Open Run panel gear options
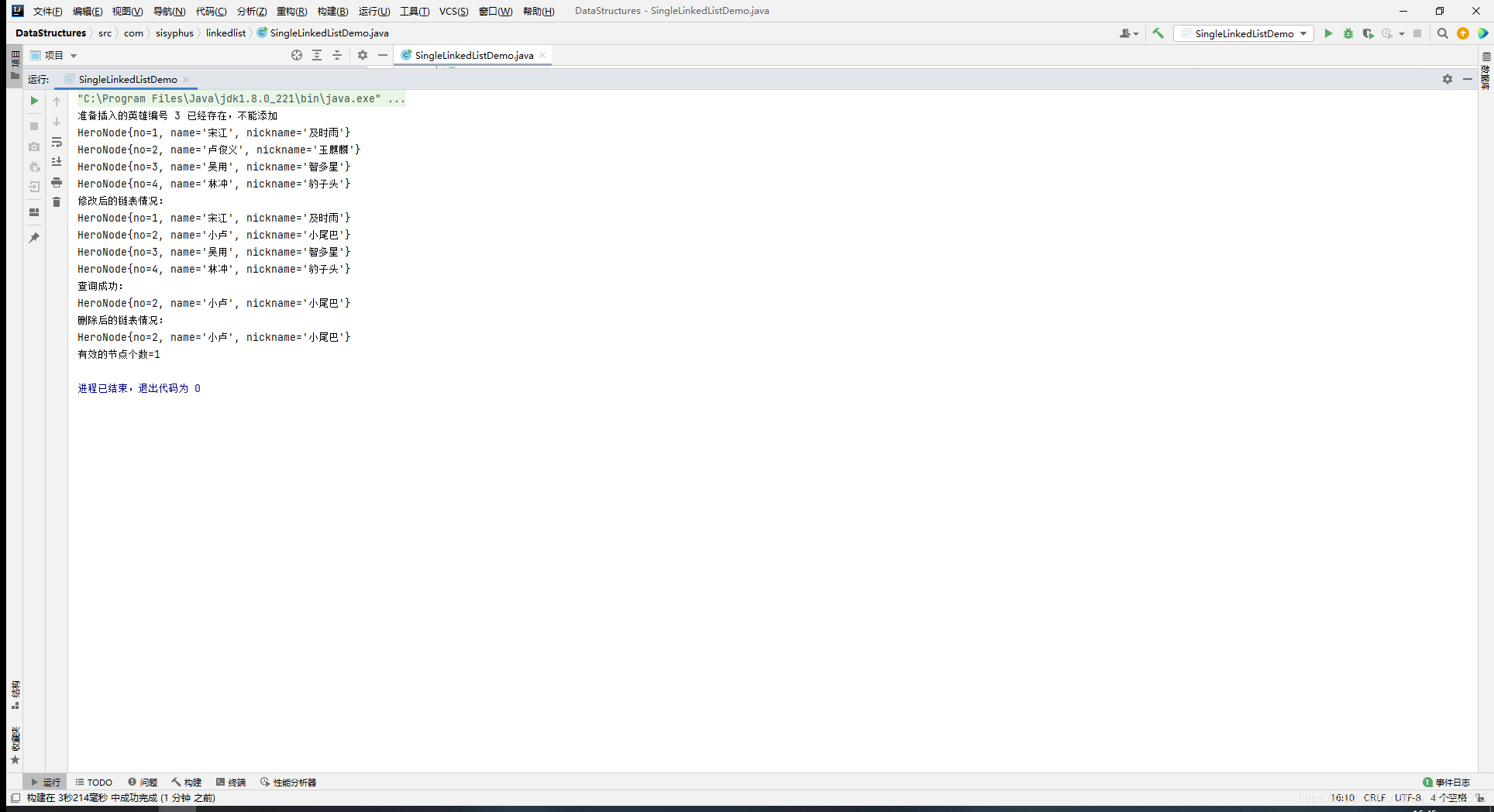The height and width of the screenshot is (812, 1494). [1448, 79]
